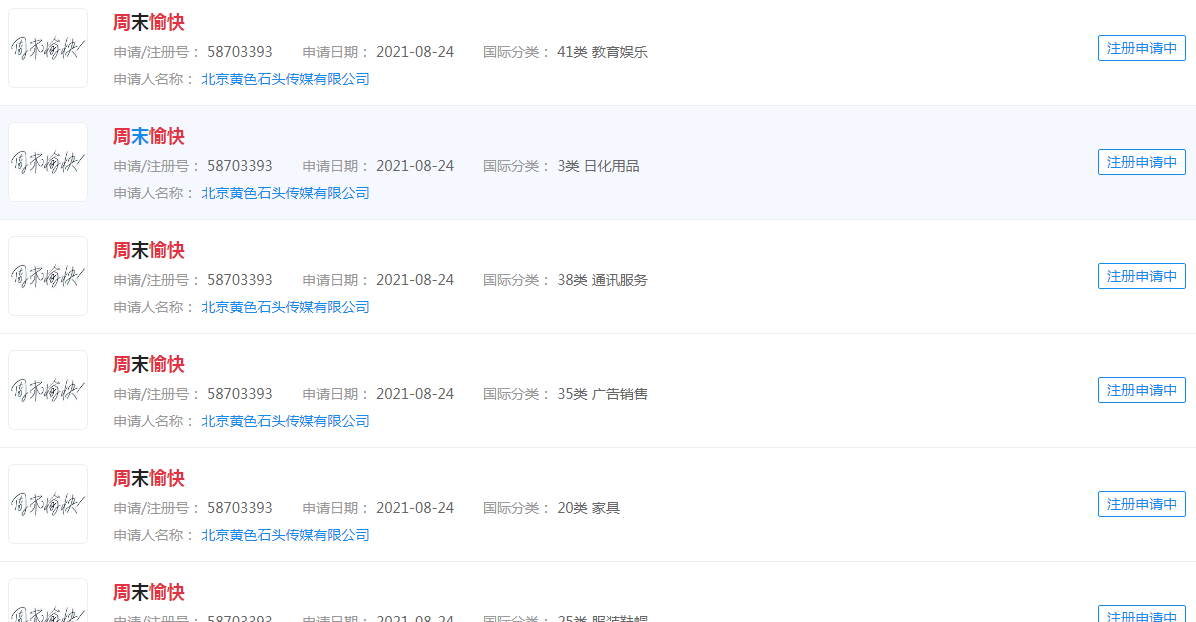
Task: Open the 周末愉快 trademark in the 38类 通讯服务 row
Action: (x=148, y=250)
